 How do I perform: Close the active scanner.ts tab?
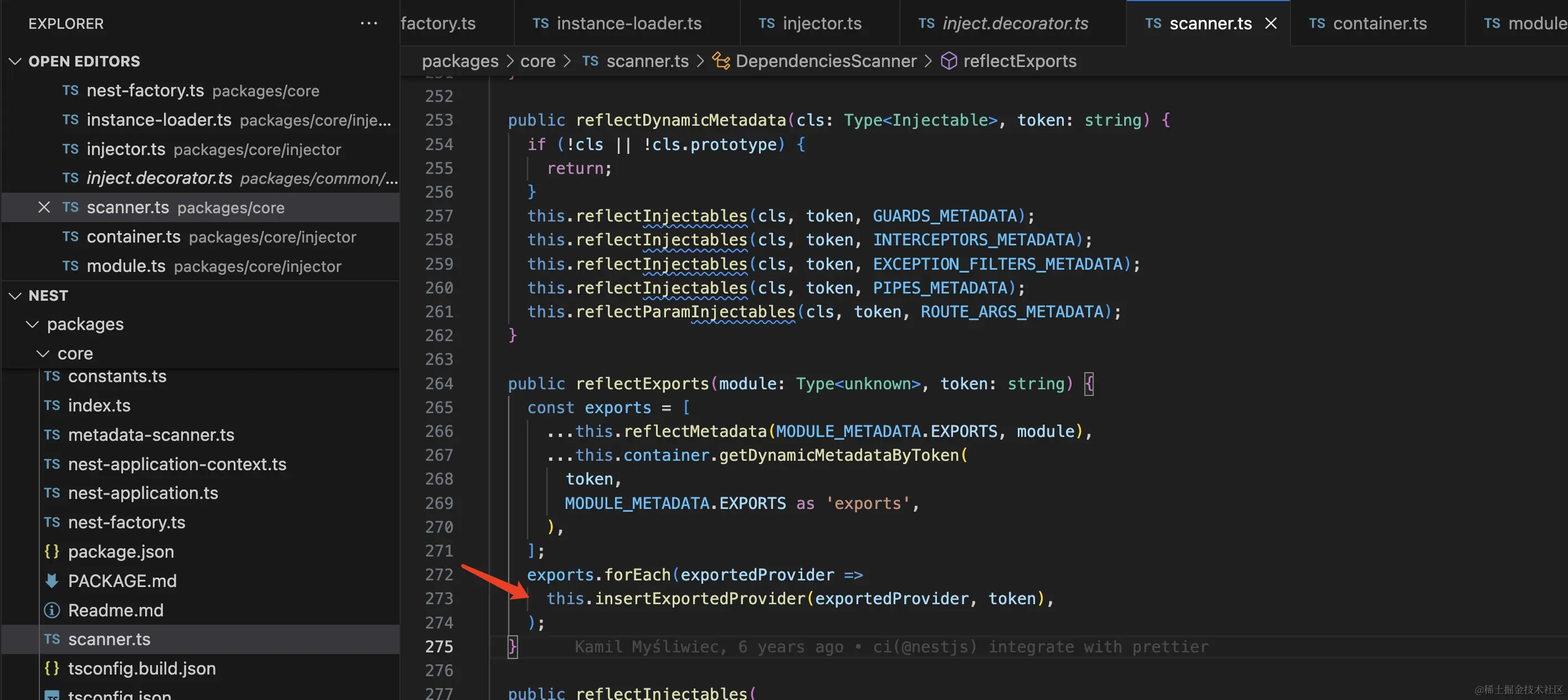point(1271,23)
